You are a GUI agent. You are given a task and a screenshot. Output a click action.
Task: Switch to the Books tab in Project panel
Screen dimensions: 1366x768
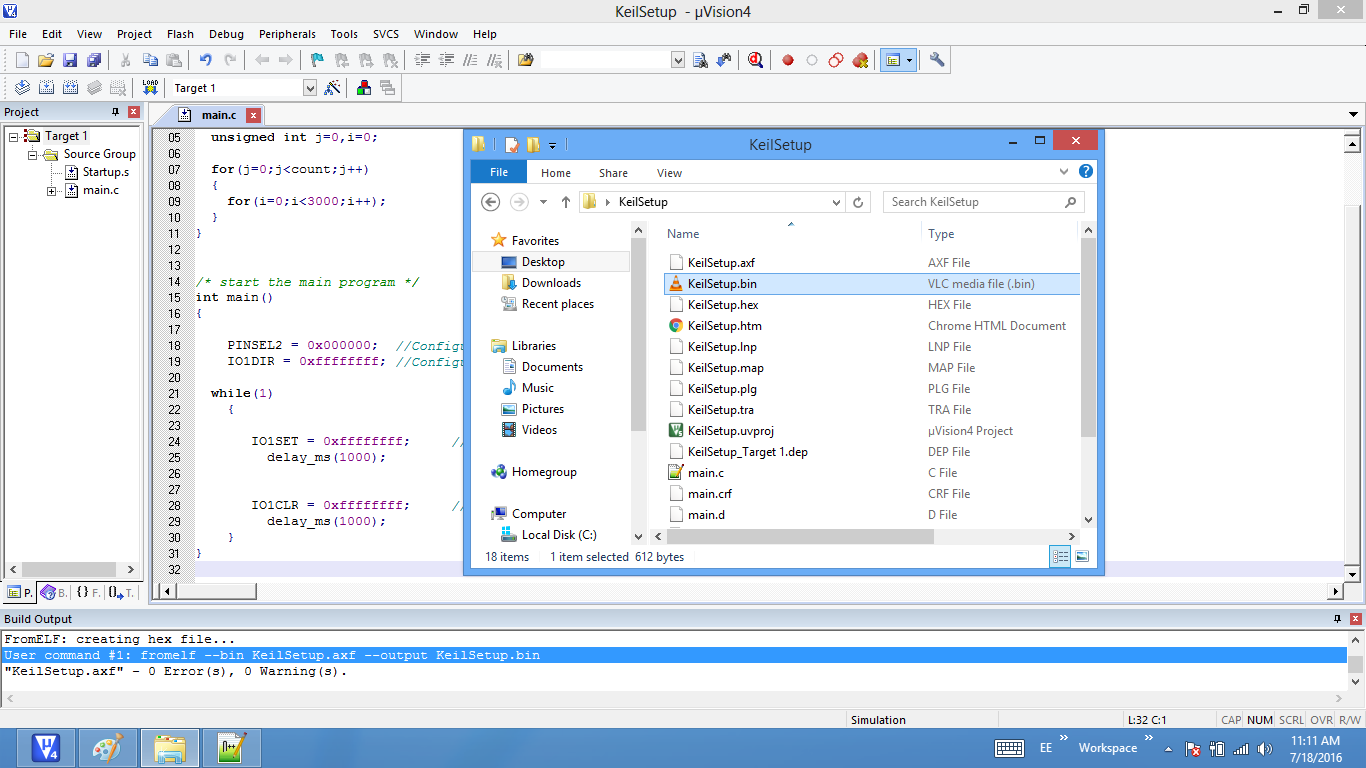coord(53,593)
